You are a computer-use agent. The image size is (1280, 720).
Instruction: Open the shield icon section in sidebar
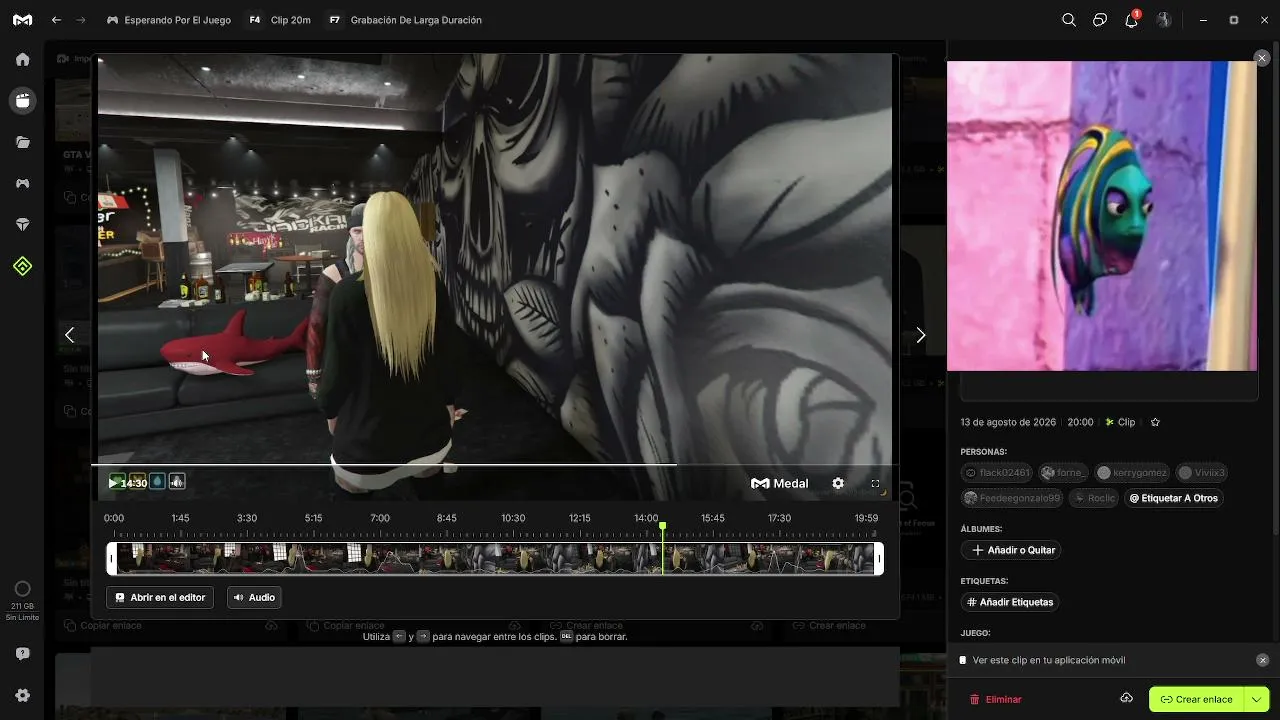click(x=22, y=225)
